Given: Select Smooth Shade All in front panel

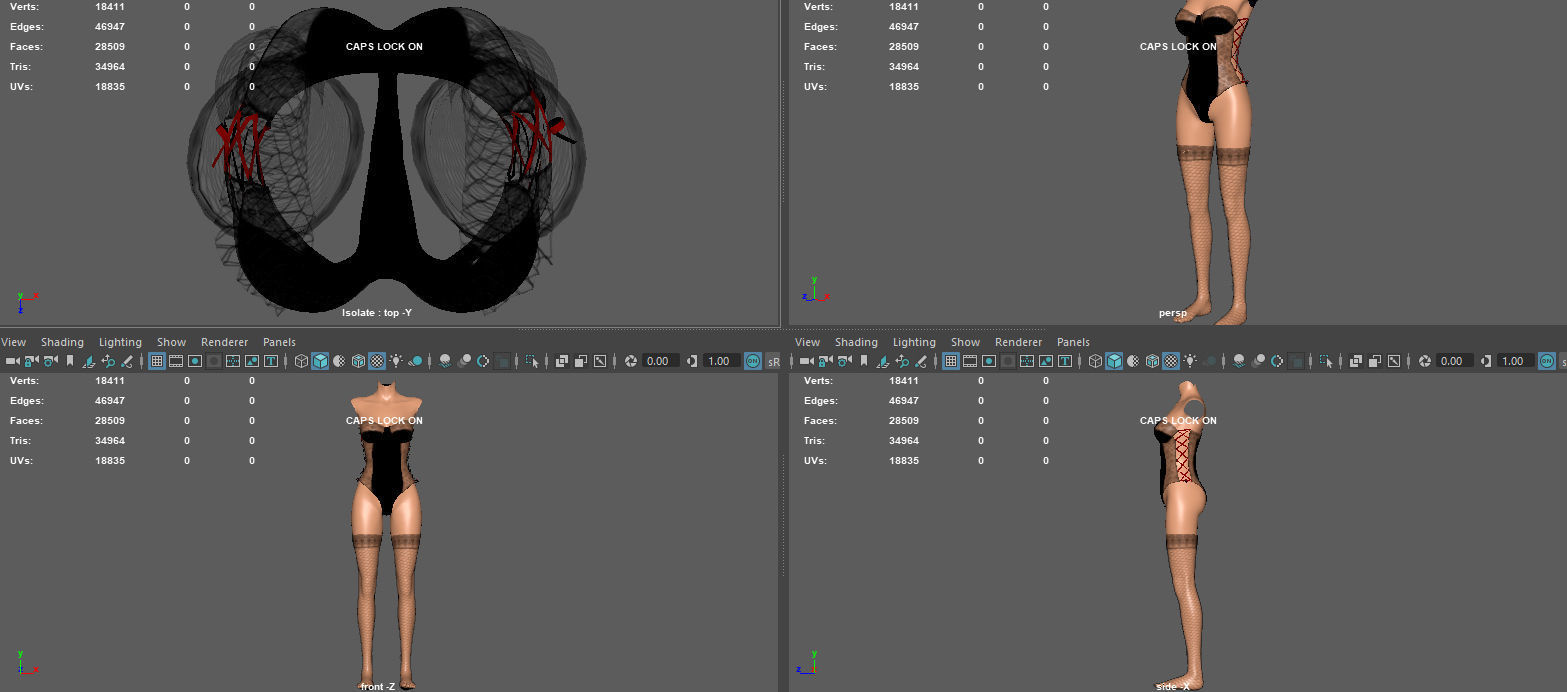Looking at the screenshot, I should point(320,361).
